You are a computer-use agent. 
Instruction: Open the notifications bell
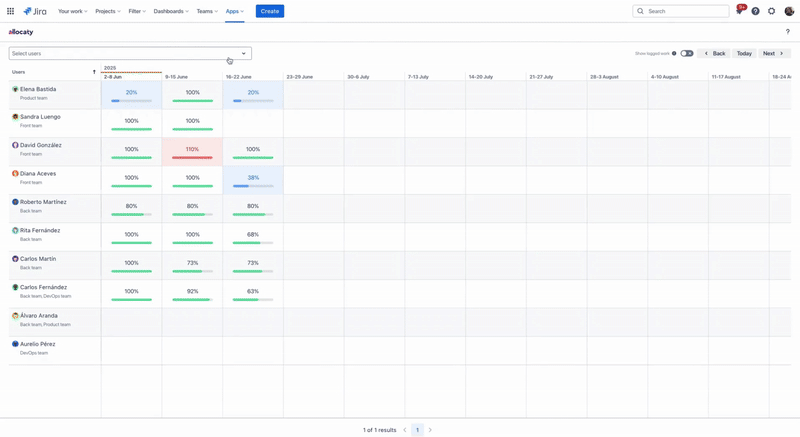click(x=739, y=11)
